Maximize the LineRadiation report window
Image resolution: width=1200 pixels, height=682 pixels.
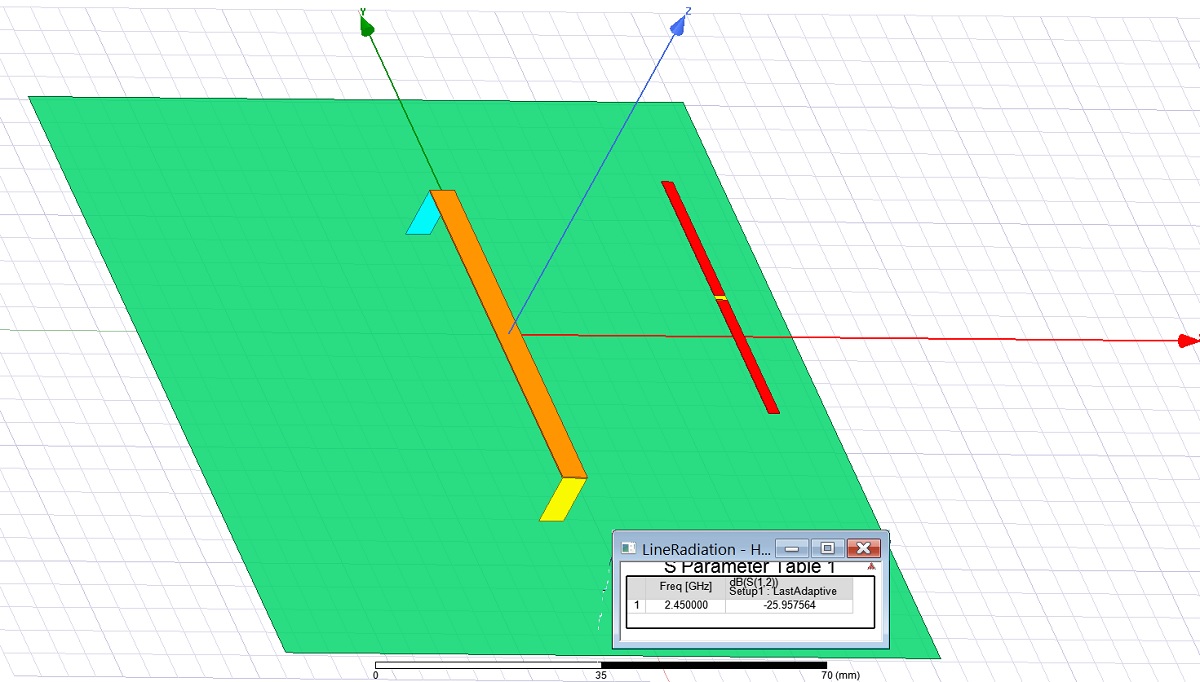tap(828, 548)
